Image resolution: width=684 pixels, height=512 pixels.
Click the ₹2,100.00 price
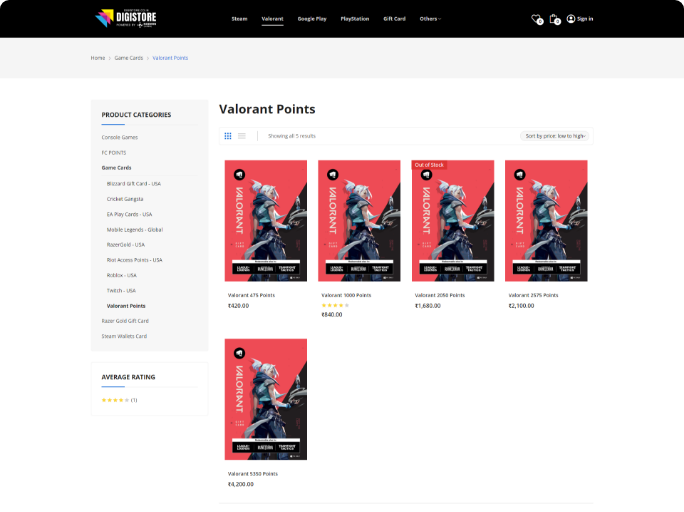521,306
